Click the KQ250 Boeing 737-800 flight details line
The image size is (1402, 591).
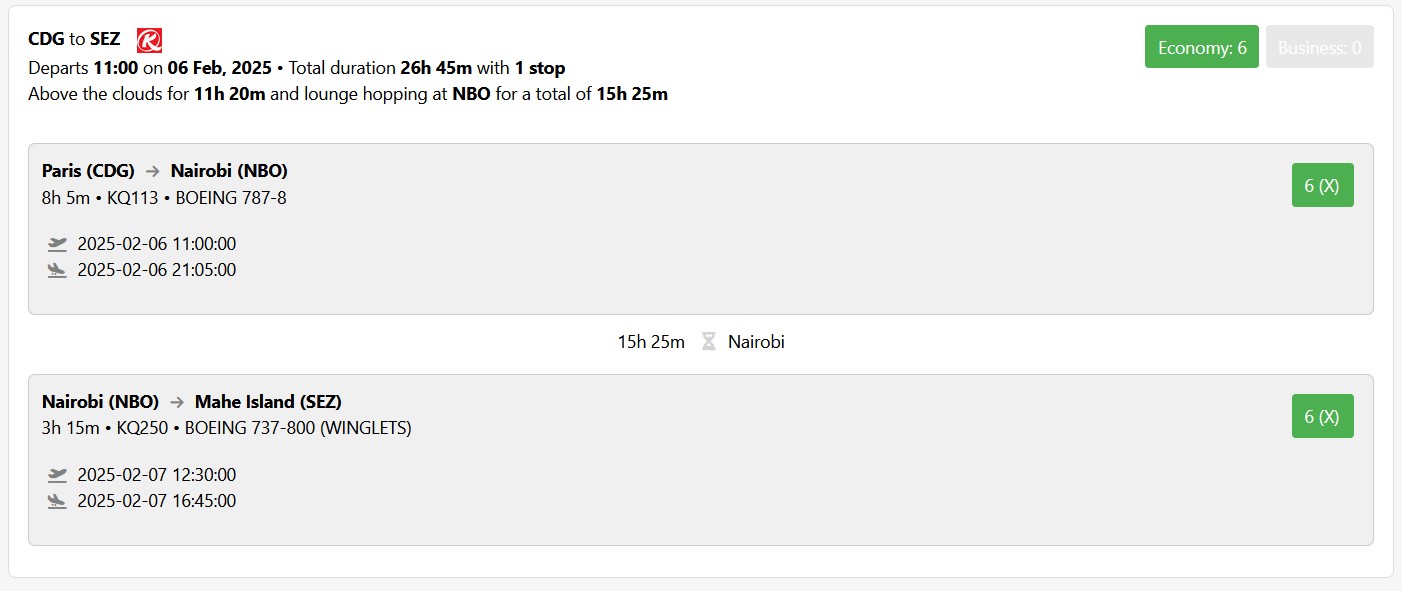[226, 428]
